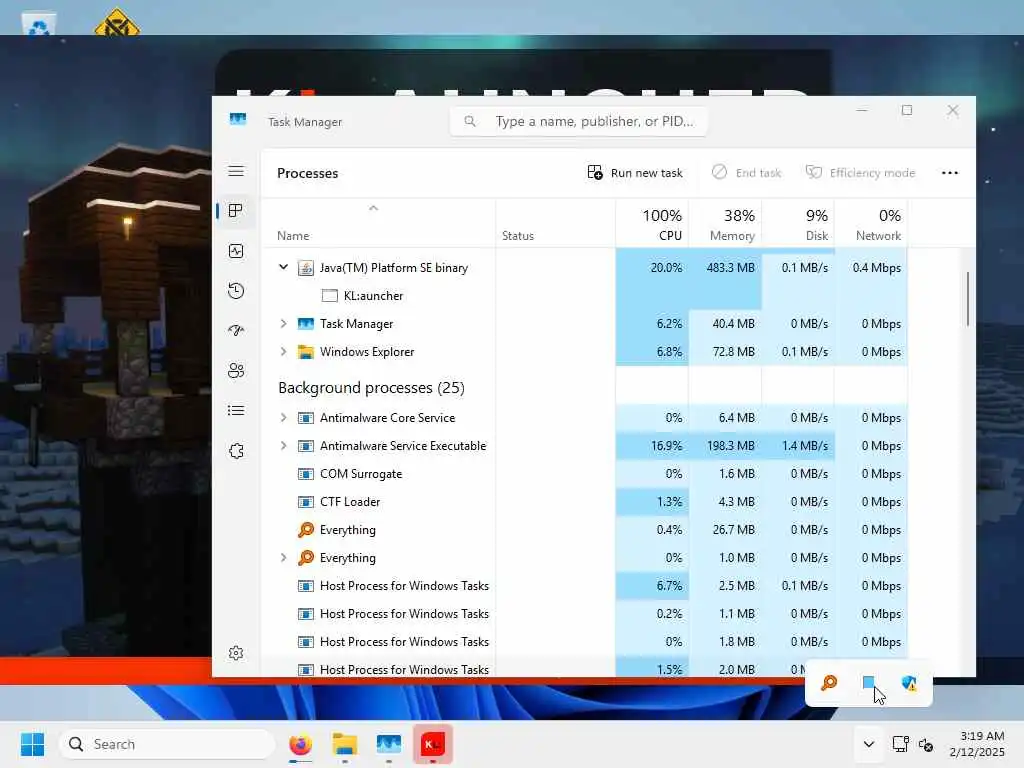Click the 483.3 MB memory cell
Image resolution: width=1024 pixels, height=768 pixels.
coord(725,268)
